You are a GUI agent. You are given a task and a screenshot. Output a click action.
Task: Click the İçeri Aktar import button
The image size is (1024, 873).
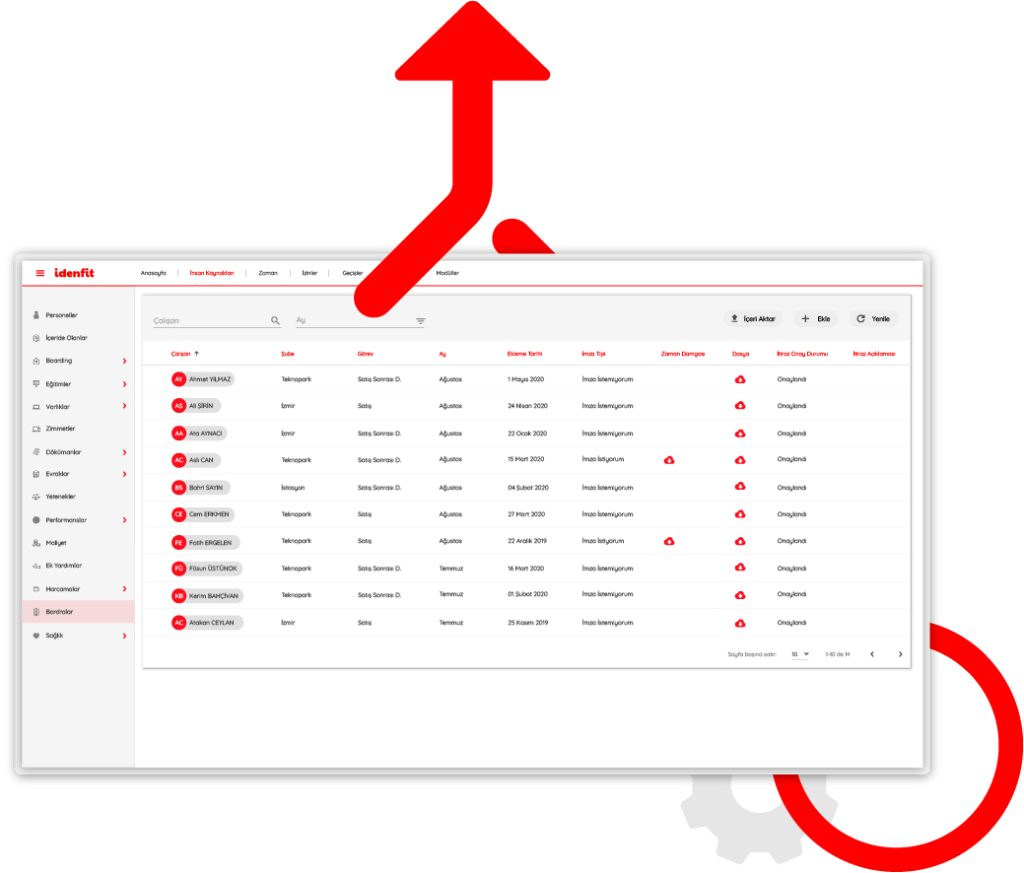(x=753, y=319)
